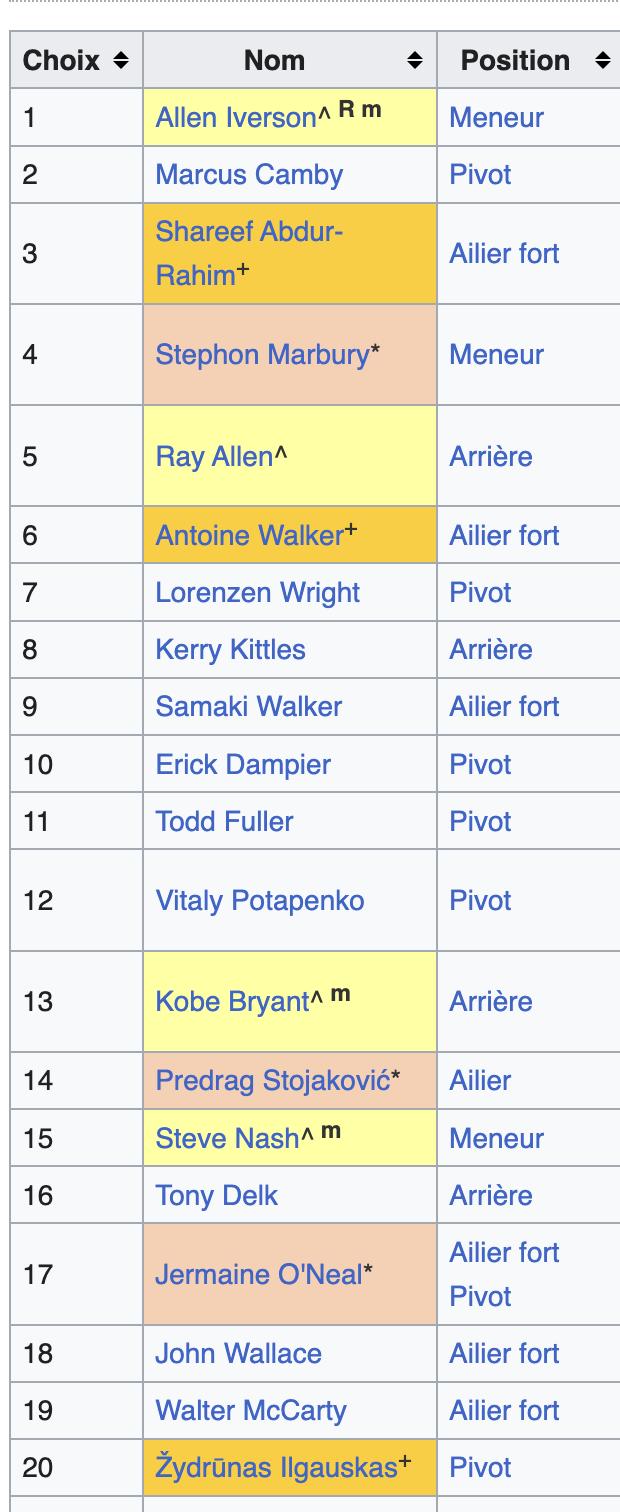Click Meneur position next to Allen Iverson
Image resolution: width=620 pixels, height=1512 pixels.
497,118
